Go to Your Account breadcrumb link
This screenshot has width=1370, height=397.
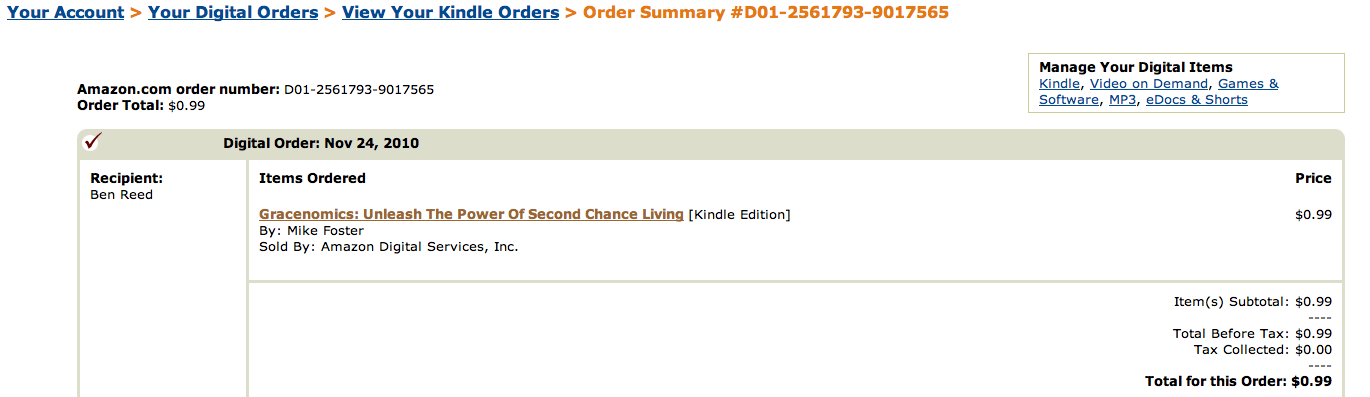(66, 13)
